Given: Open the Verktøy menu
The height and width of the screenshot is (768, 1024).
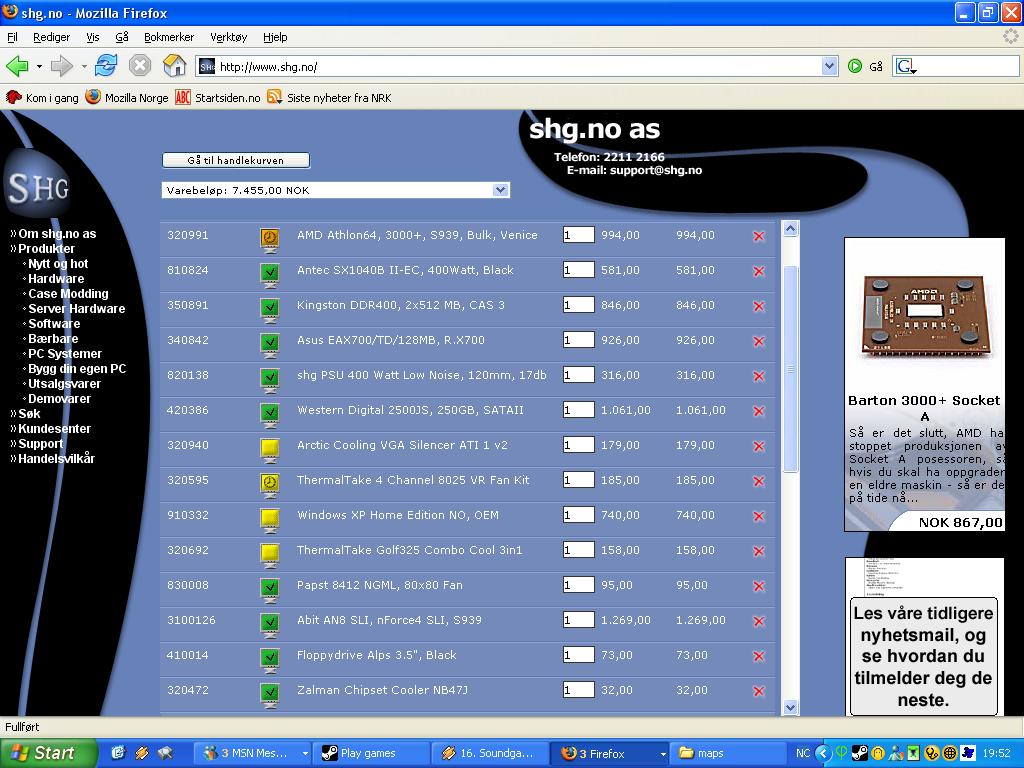Looking at the screenshot, I should click(x=229, y=37).
